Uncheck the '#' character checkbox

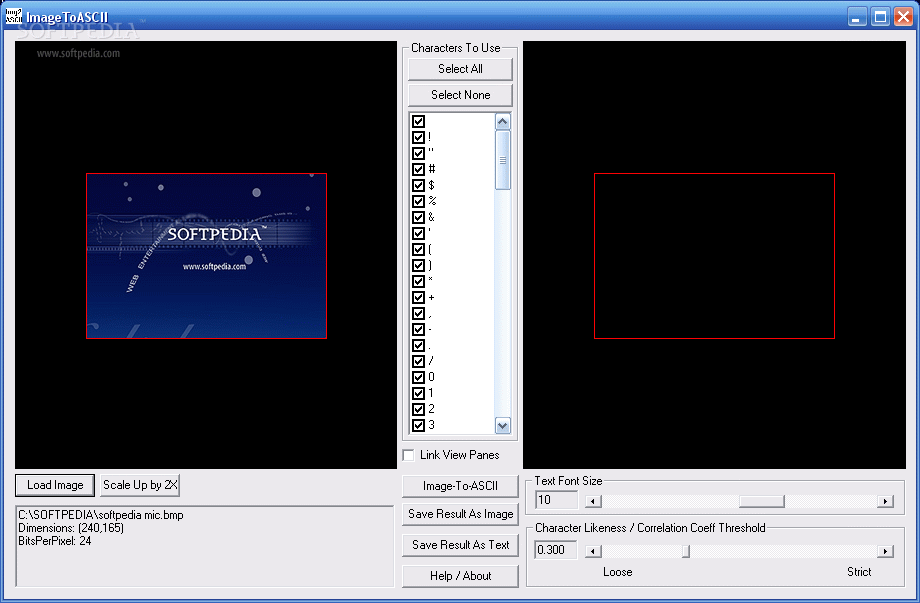(418, 170)
